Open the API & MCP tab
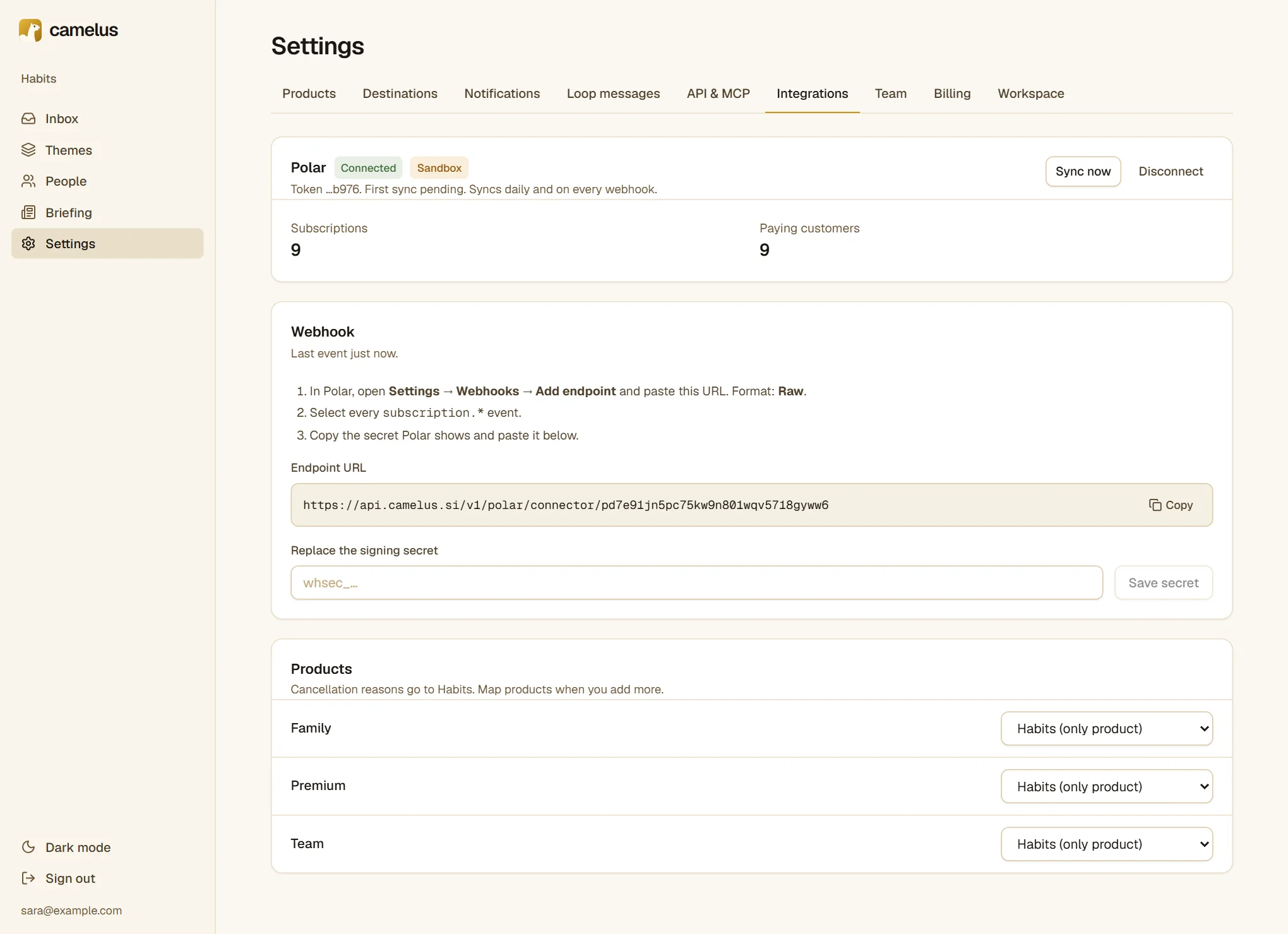1288x934 pixels. 718,93
